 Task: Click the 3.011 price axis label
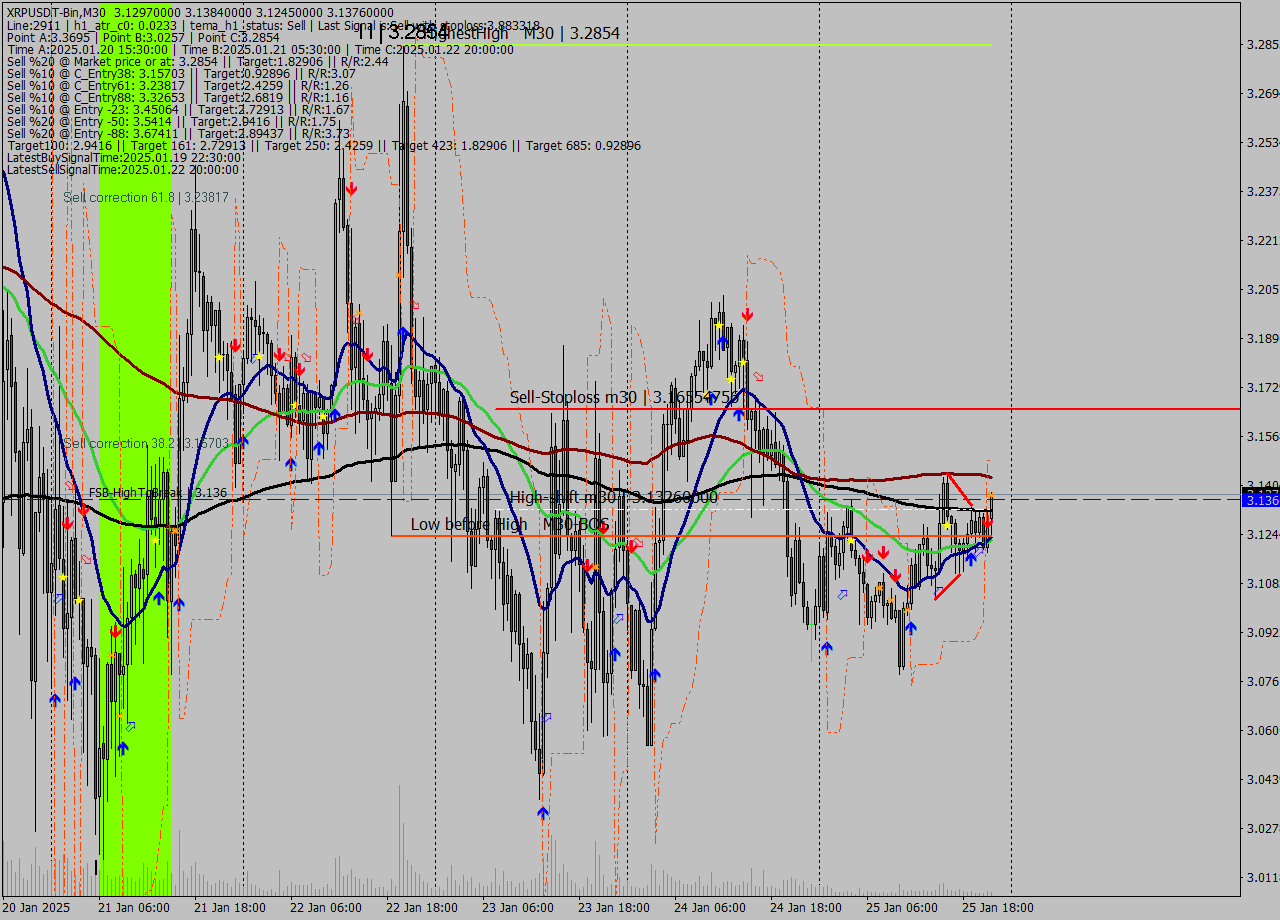coord(1262,877)
